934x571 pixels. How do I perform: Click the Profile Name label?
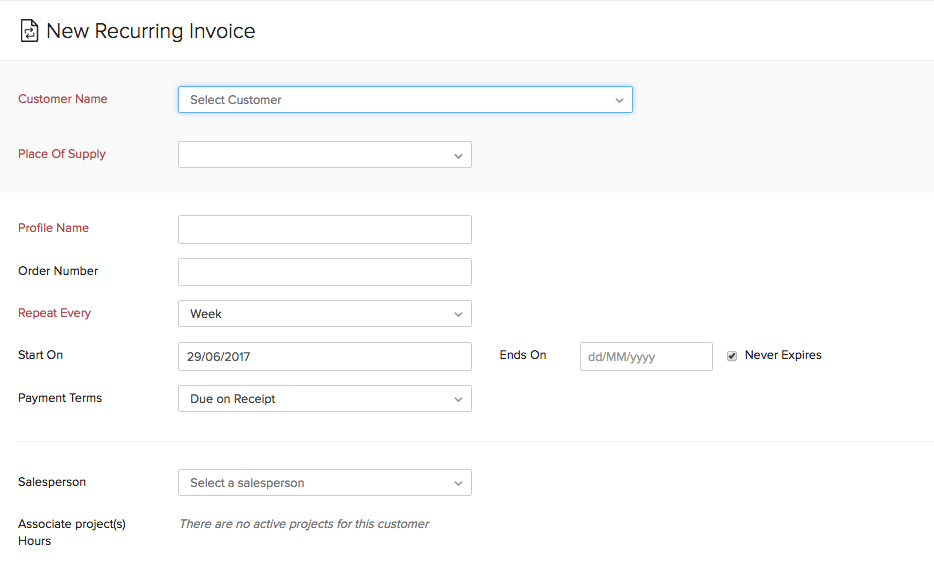53,228
